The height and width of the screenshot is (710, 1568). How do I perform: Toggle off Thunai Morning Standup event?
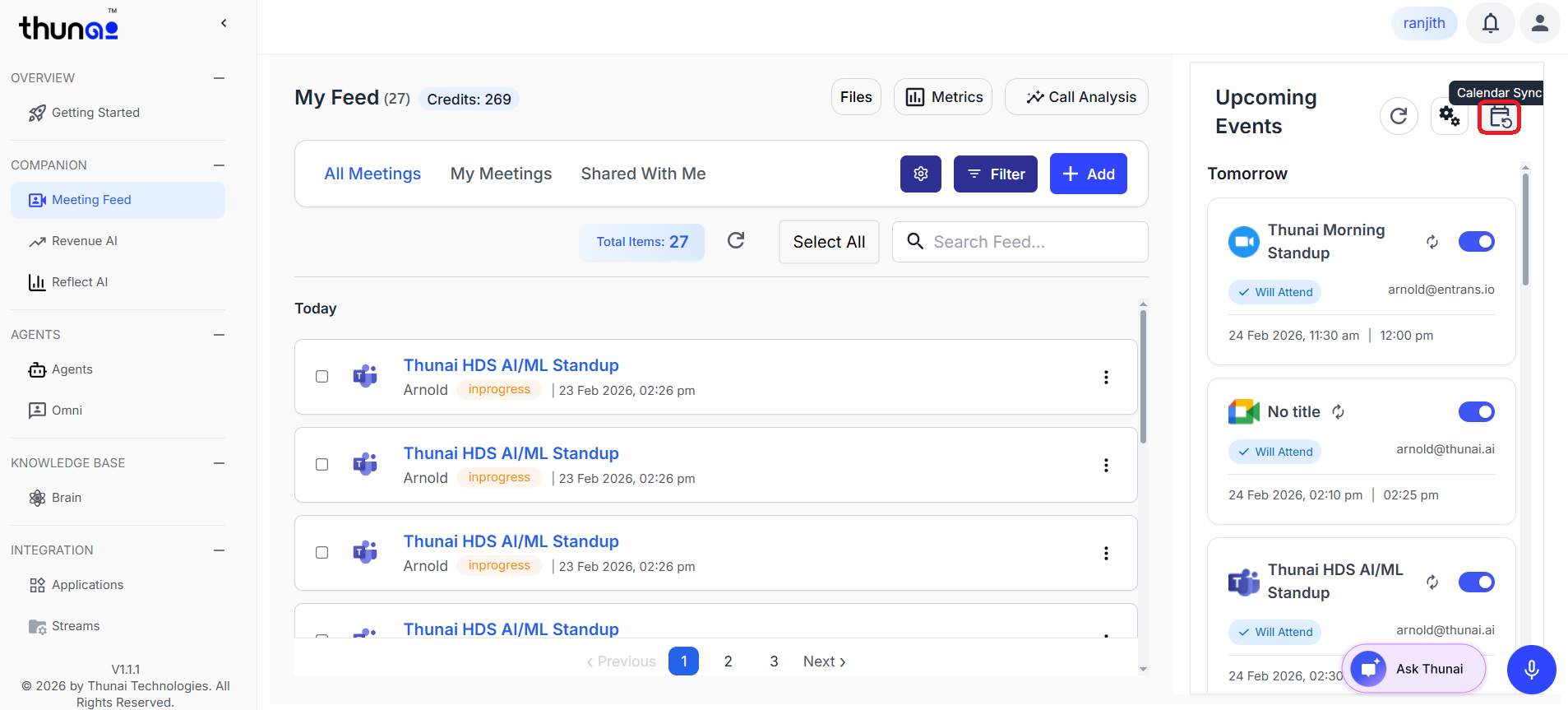(x=1477, y=242)
